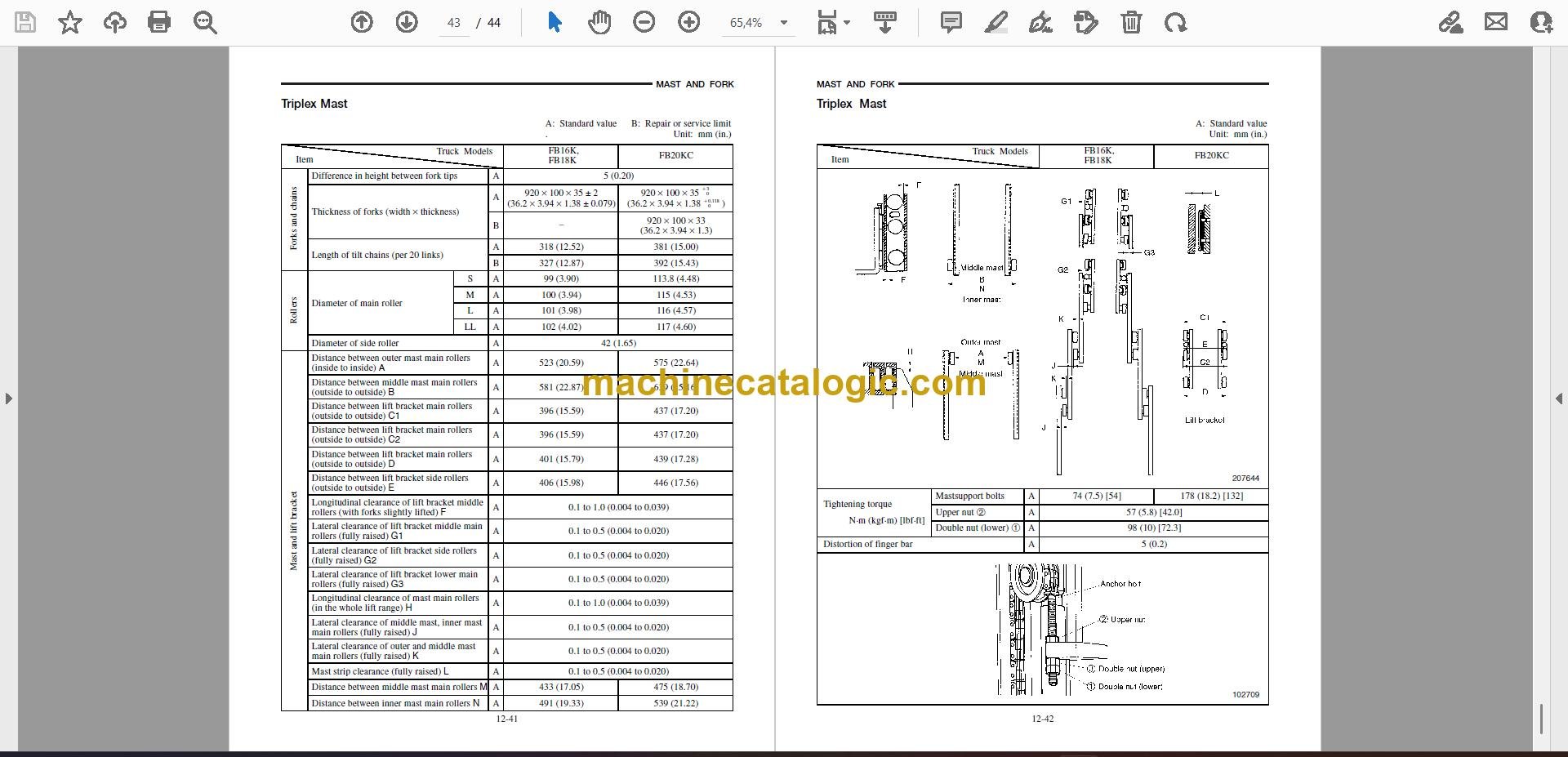Click the figure number "207644"
The height and width of the screenshot is (757, 1568).
(x=1245, y=479)
